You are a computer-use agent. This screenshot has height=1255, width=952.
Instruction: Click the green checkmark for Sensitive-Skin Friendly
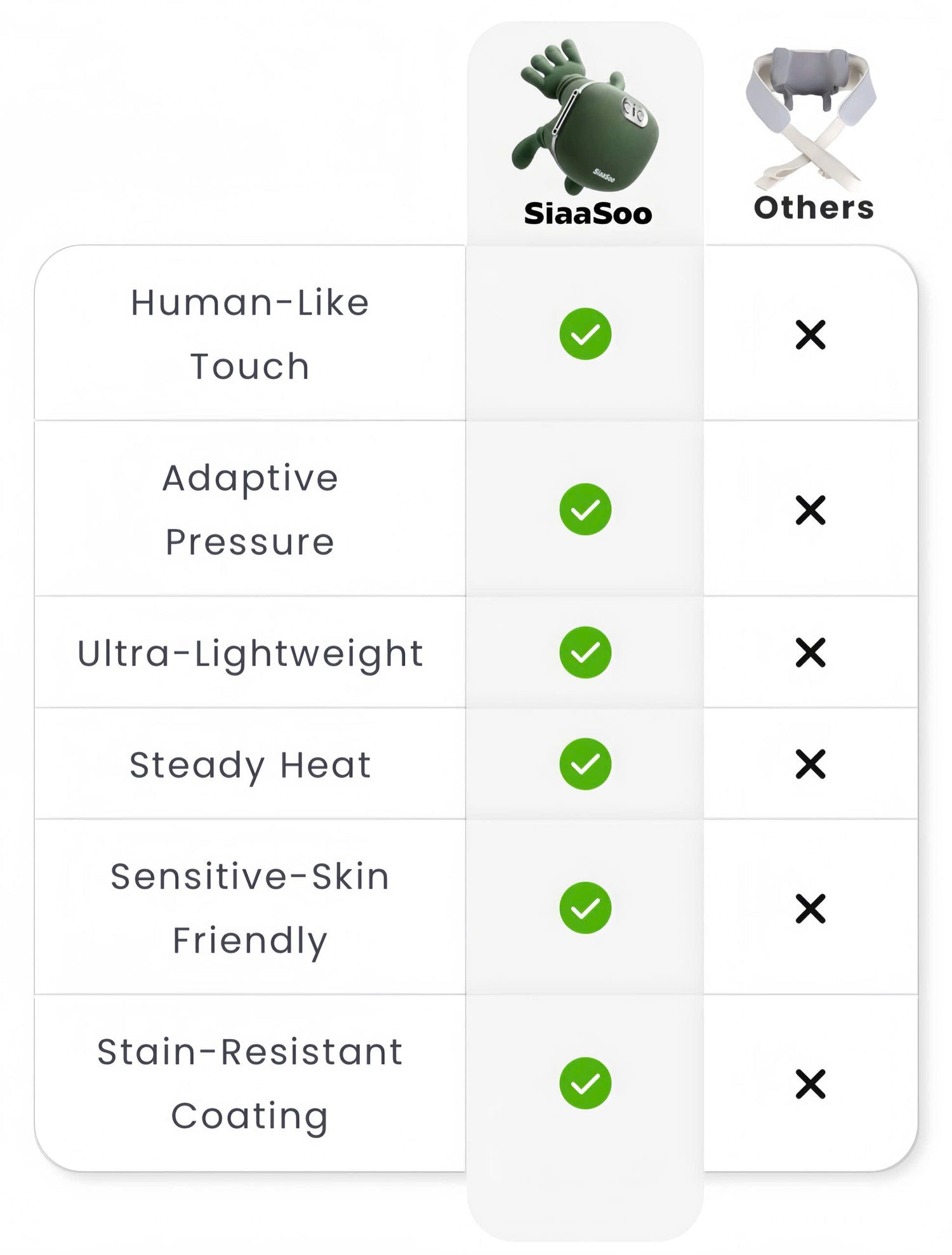point(585,908)
